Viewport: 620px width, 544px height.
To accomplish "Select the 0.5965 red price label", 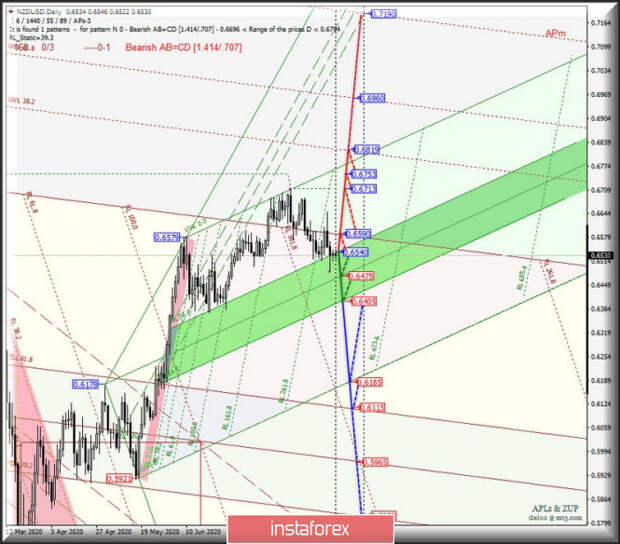I will 375,462.
